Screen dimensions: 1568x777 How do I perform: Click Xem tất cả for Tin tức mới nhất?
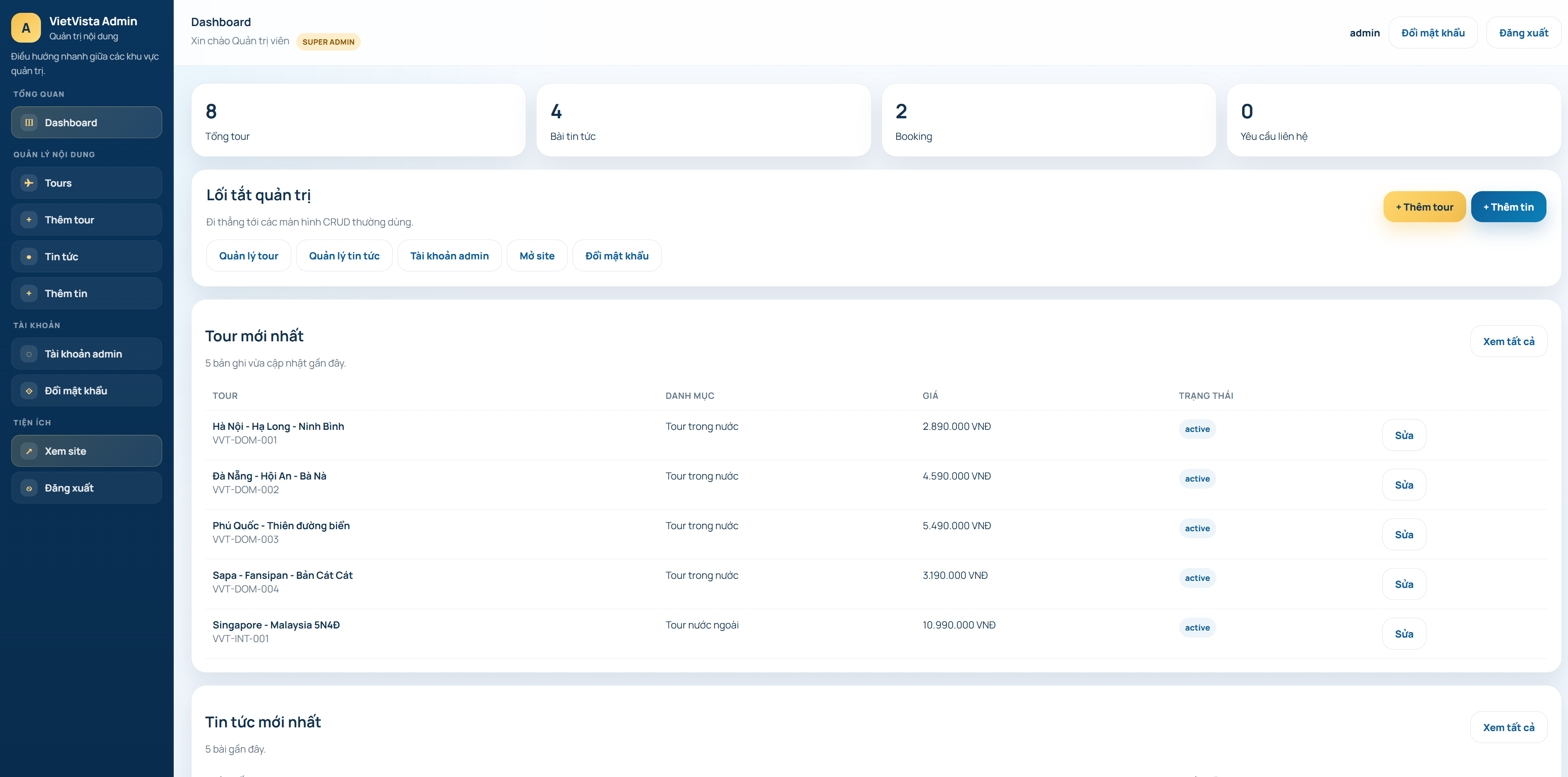tap(1508, 728)
